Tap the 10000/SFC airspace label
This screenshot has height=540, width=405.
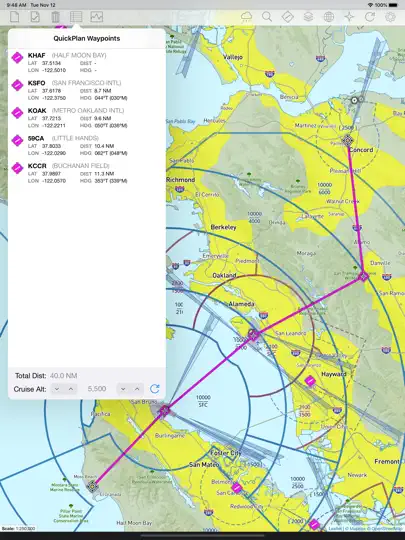[203, 401]
